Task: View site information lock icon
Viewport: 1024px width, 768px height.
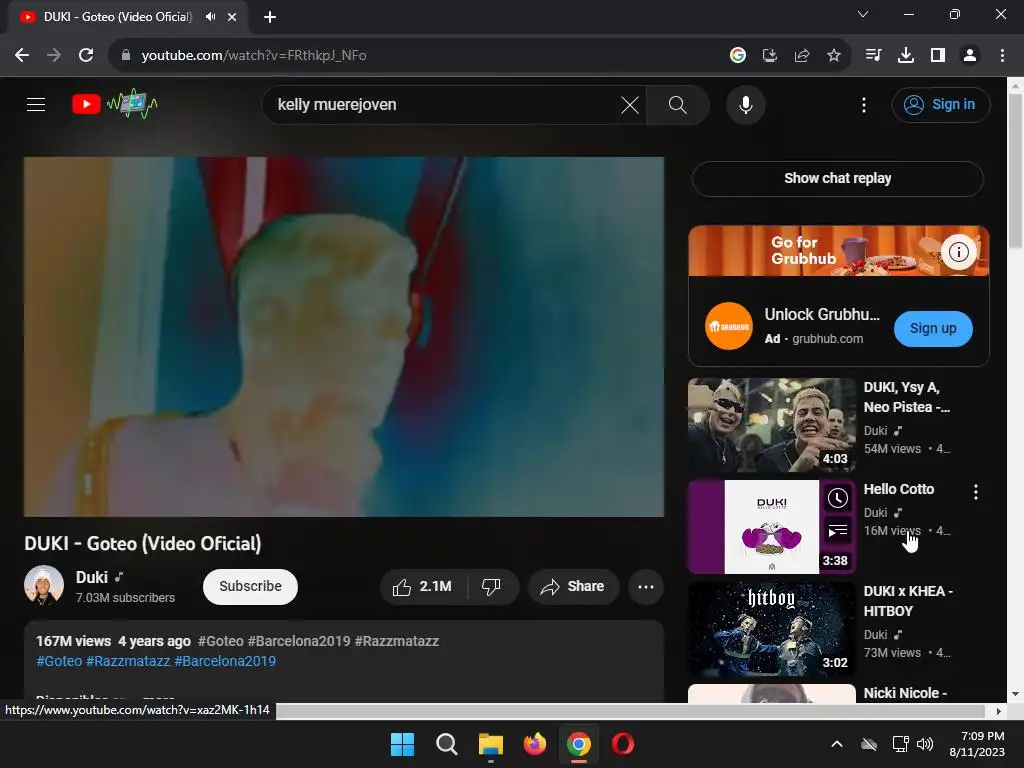Action: tap(126, 56)
